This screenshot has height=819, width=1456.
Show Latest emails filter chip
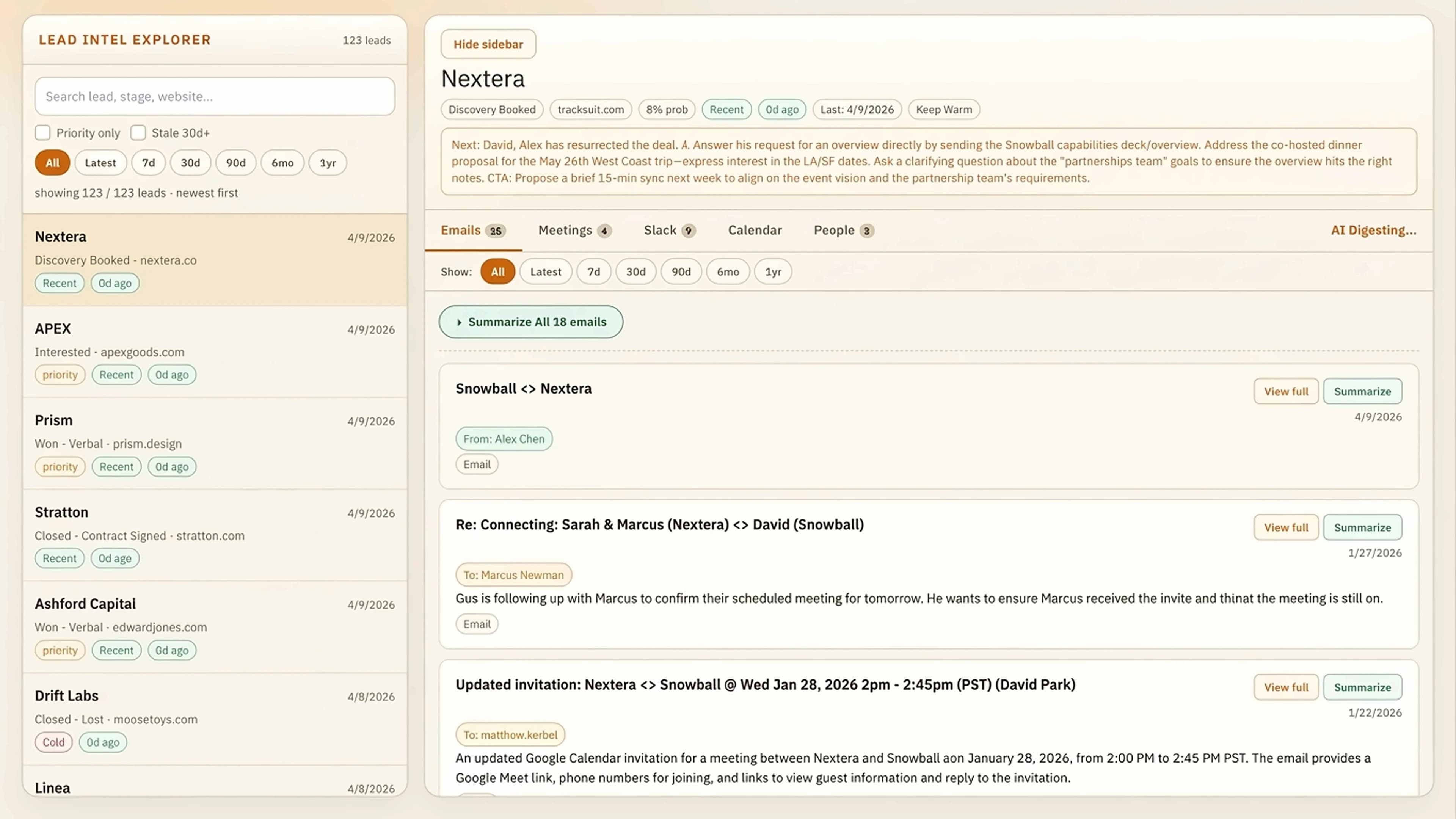546,272
